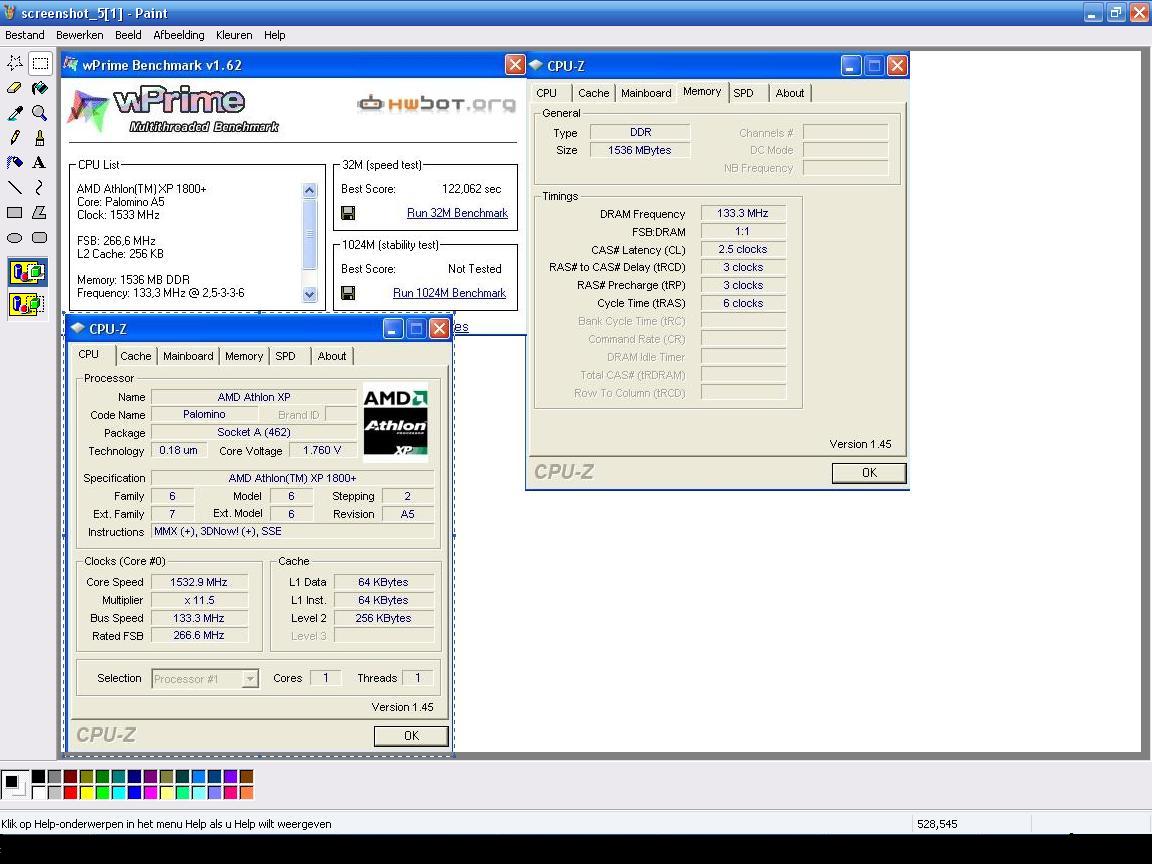The width and height of the screenshot is (1152, 864).
Task: Open About tab in Memory CPU-Z window
Action: pyautogui.click(x=790, y=93)
